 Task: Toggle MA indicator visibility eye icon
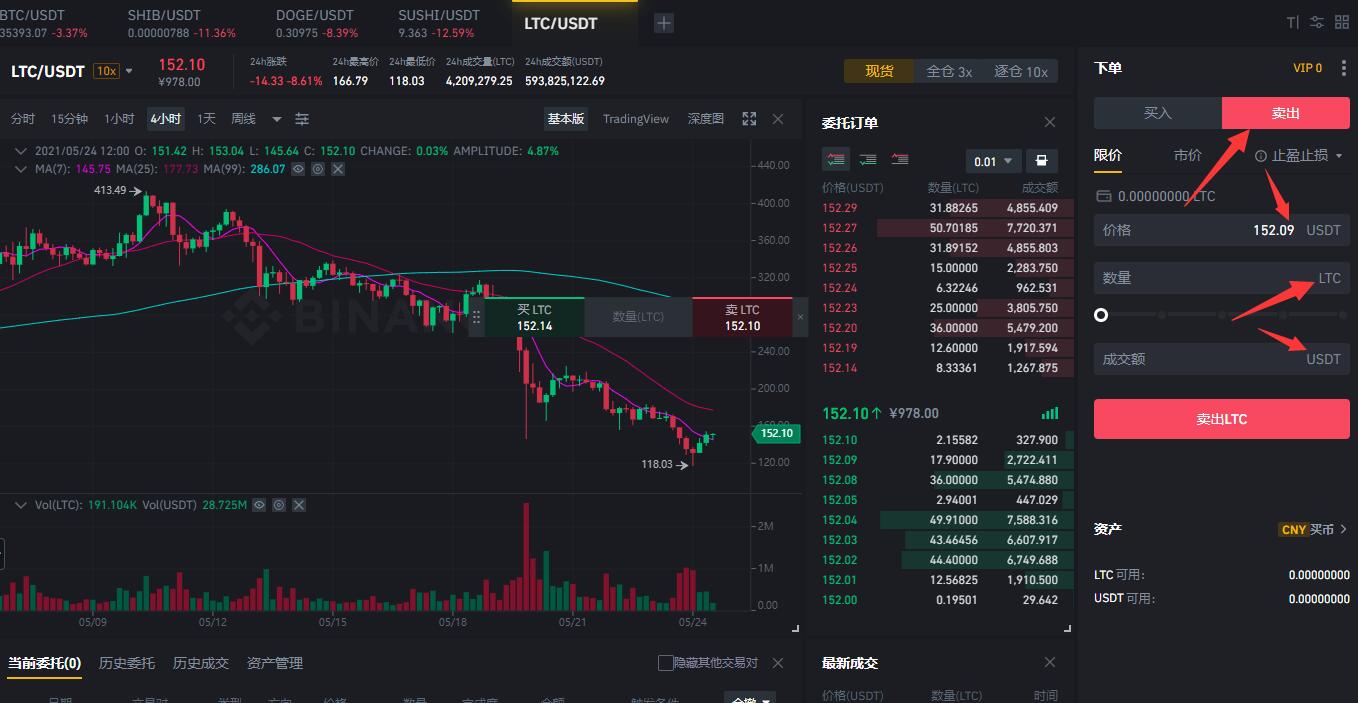coord(298,170)
